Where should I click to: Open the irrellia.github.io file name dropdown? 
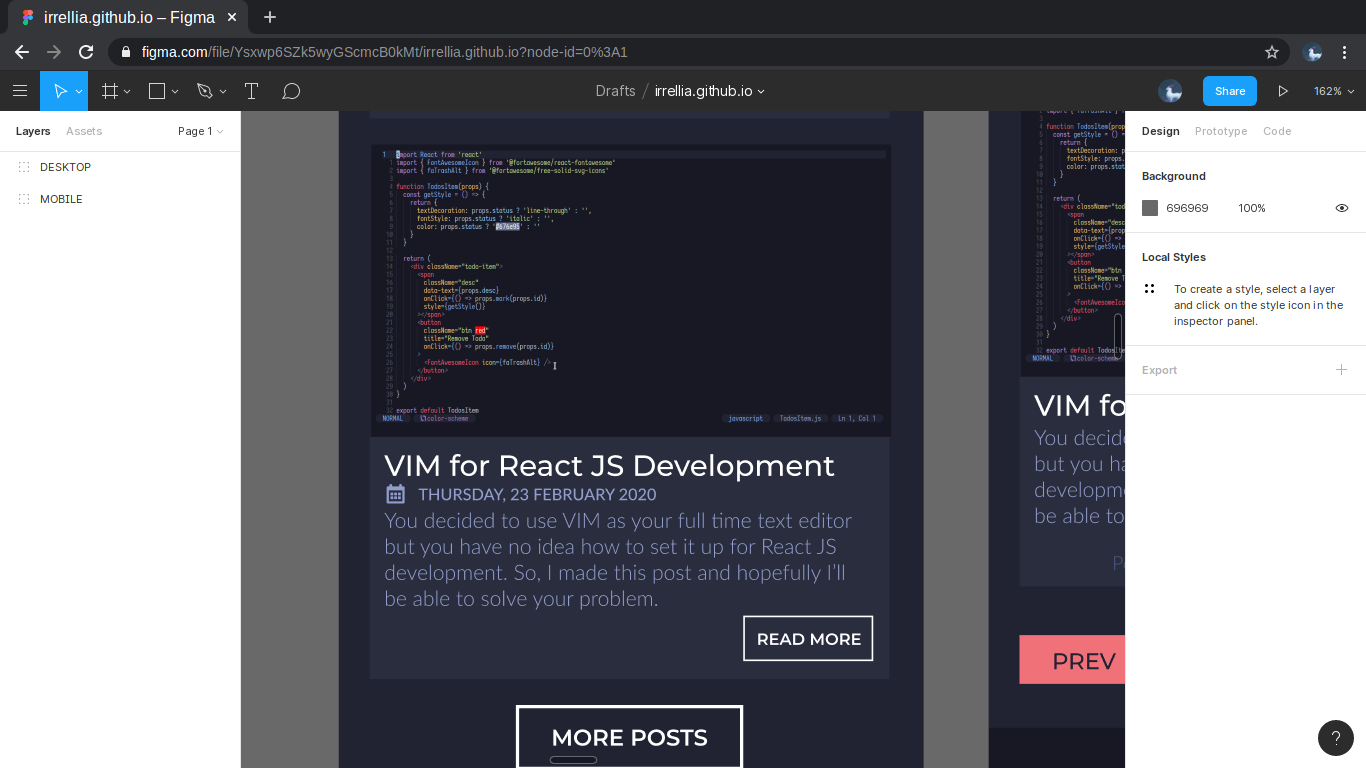pos(709,91)
